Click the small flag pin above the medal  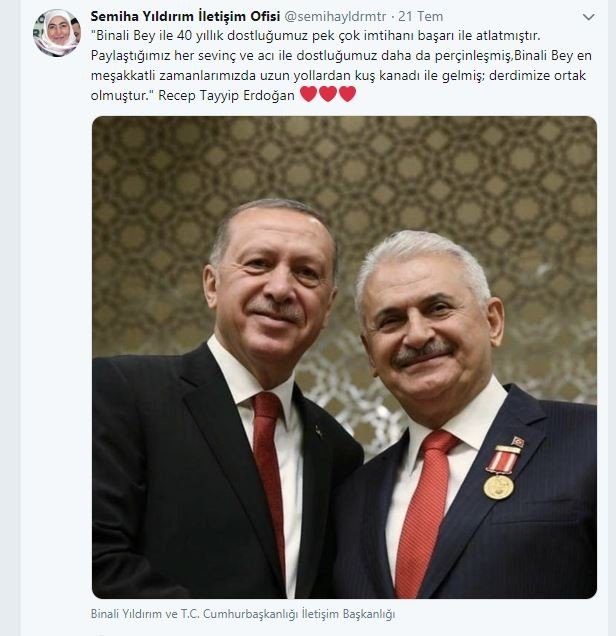point(518,442)
